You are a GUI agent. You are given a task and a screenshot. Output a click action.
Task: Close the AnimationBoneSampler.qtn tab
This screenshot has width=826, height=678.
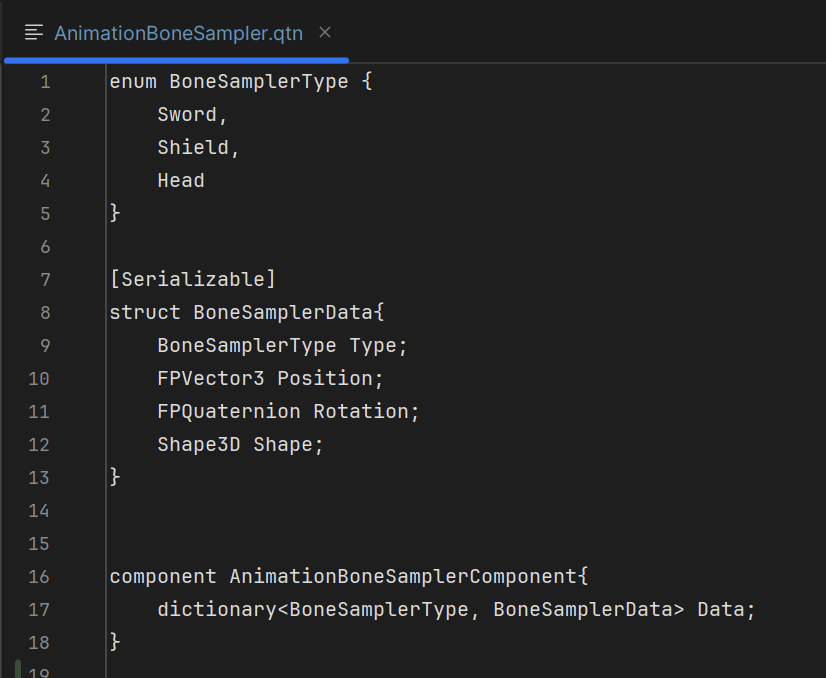tap(325, 32)
